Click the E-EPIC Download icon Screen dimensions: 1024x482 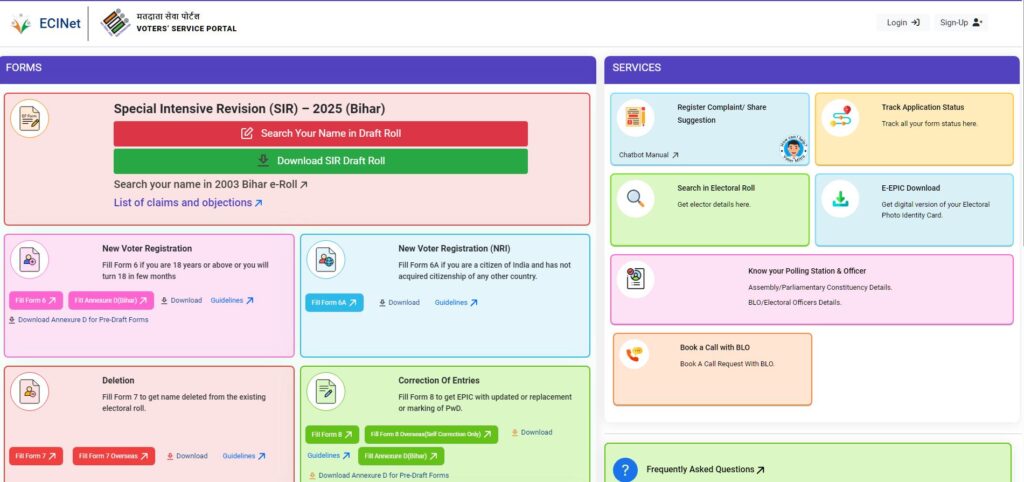[x=840, y=198]
